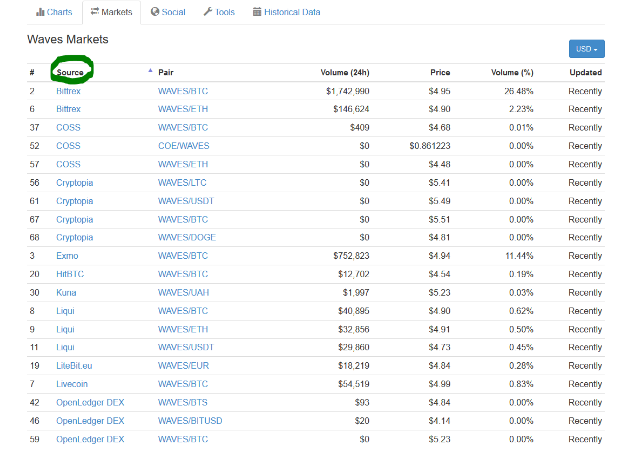Open Cryptopia link in row 67

75,220
